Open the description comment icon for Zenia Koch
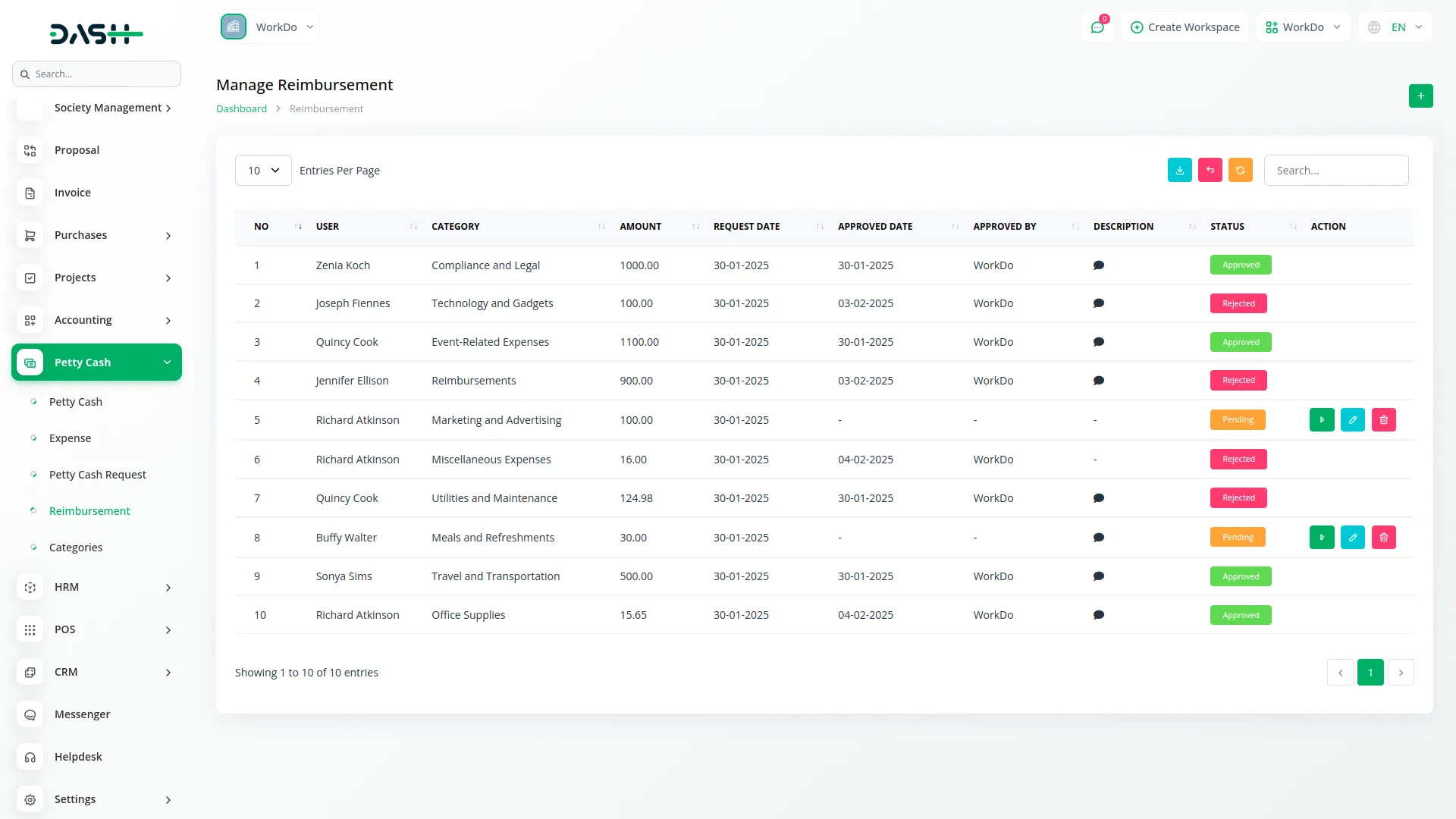This screenshot has width=1456, height=819. click(x=1099, y=265)
